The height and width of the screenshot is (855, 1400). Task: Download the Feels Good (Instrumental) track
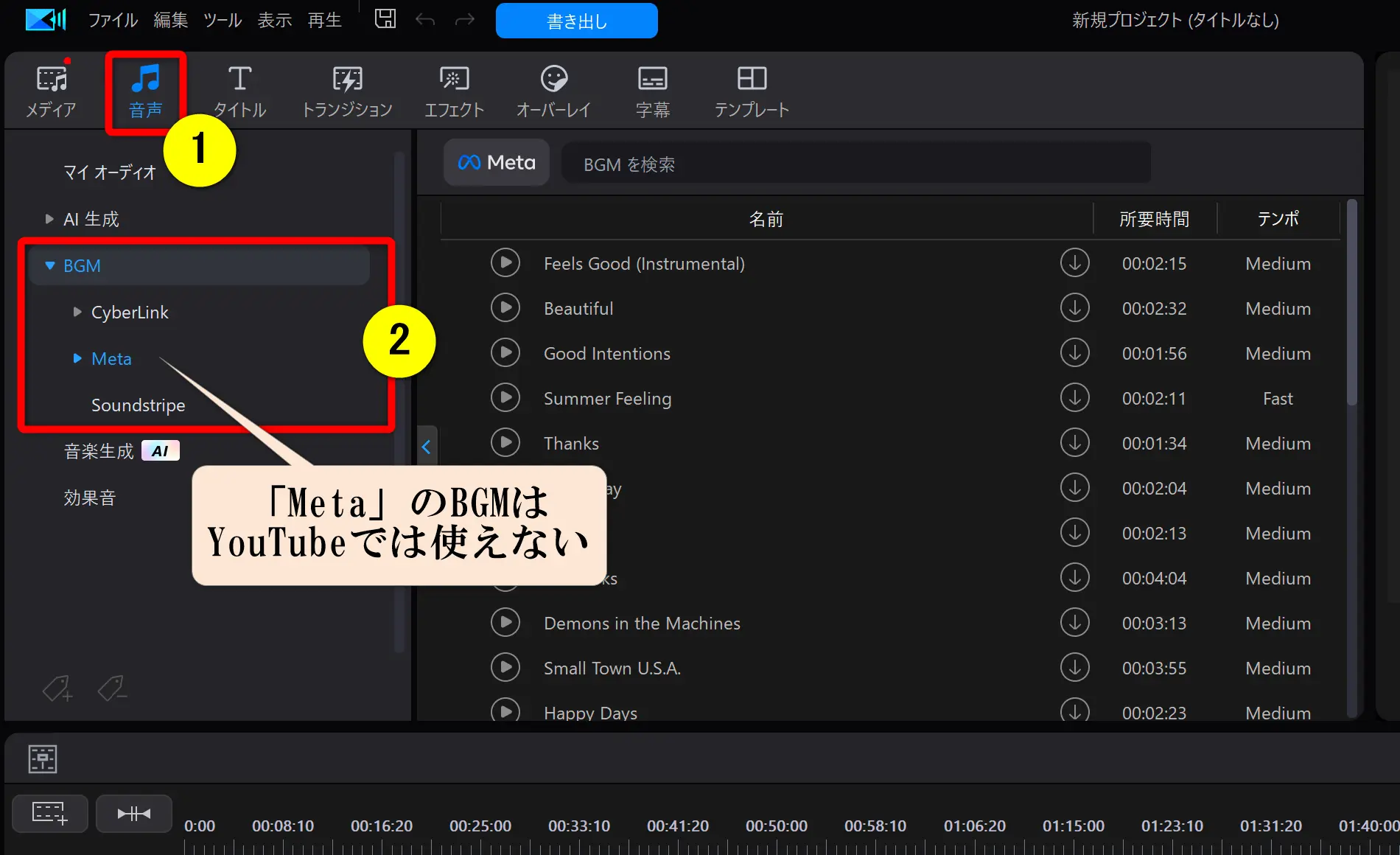tap(1074, 263)
